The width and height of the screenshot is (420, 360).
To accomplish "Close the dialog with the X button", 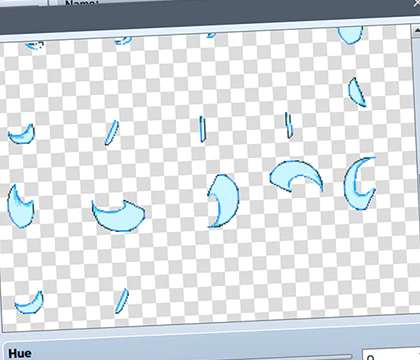I will [416, 3].
